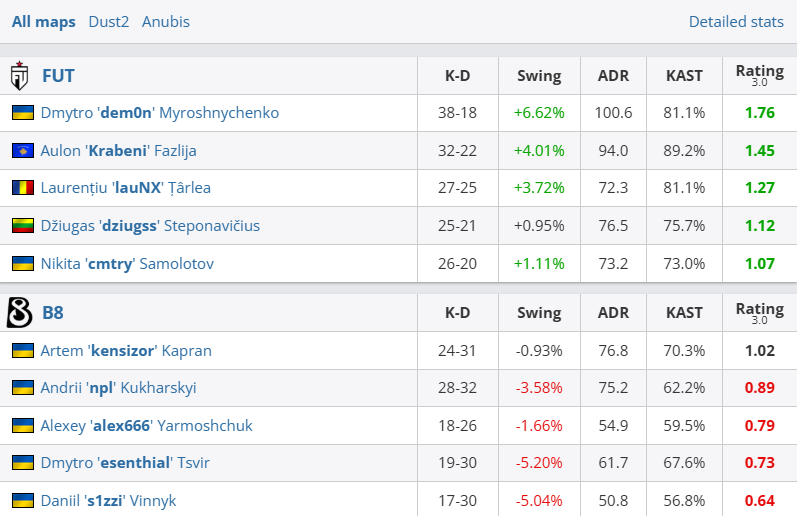Open Andrii 'npl' Kukharskyi's player profile
Image resolution: width=797 pixels, height=516 pixels.
point(118,388)
